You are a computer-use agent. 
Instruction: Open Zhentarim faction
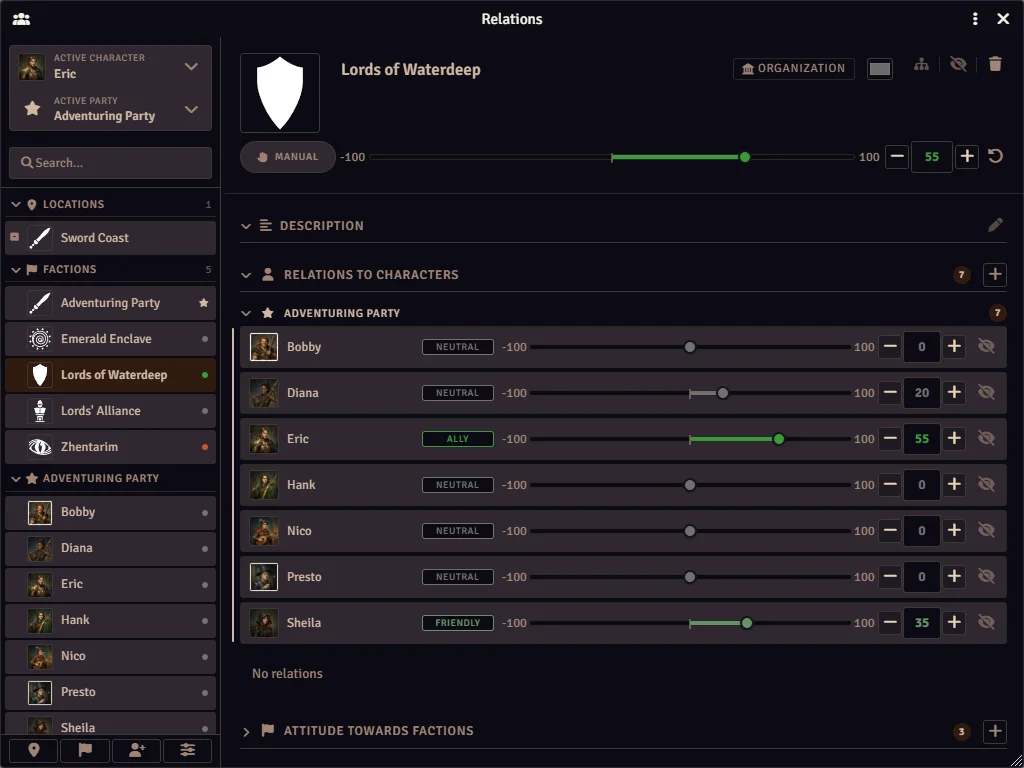click(x=110, y=447)
